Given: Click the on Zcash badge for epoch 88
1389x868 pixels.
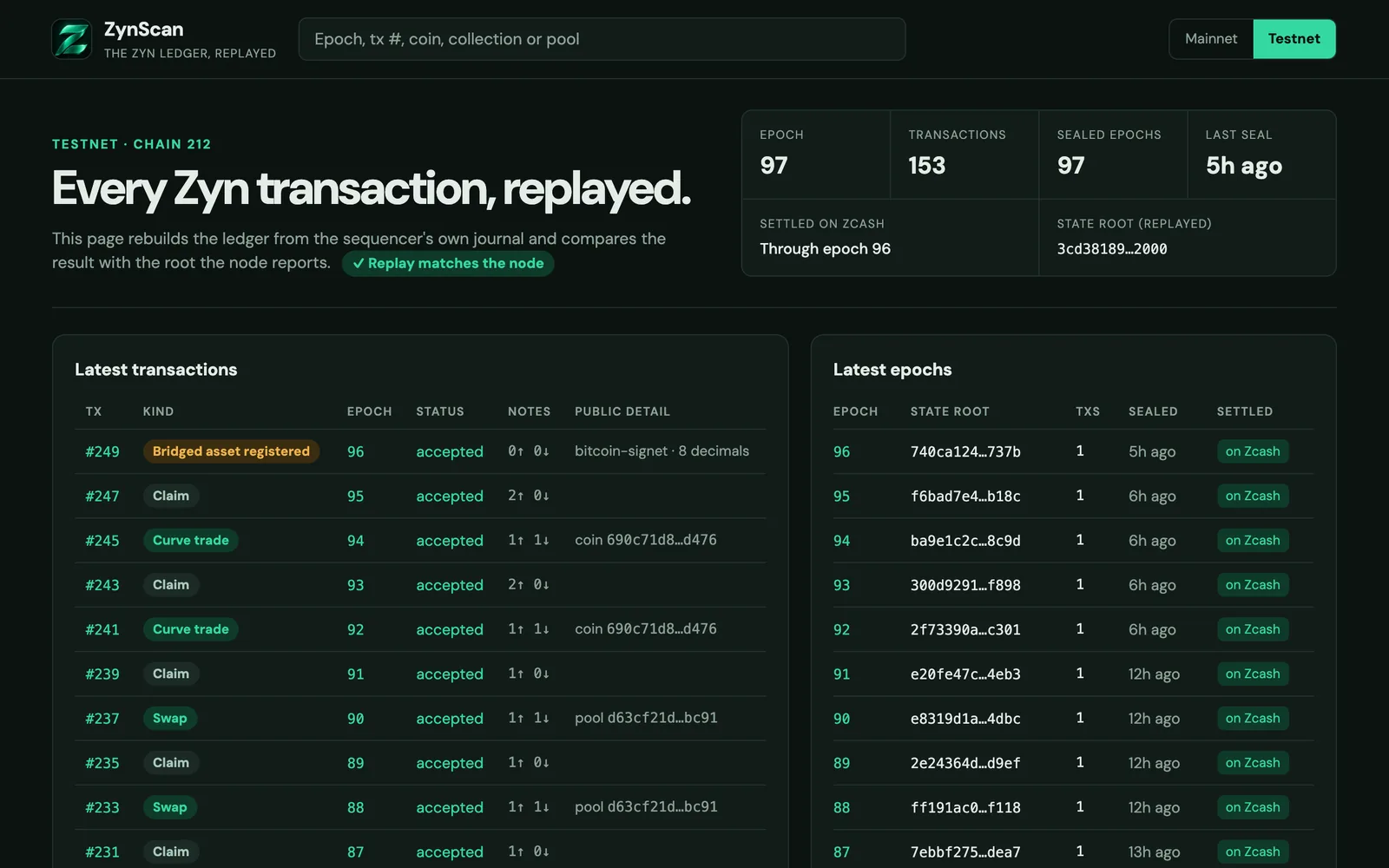Looking at the screenshot, I should point(1253,807).
